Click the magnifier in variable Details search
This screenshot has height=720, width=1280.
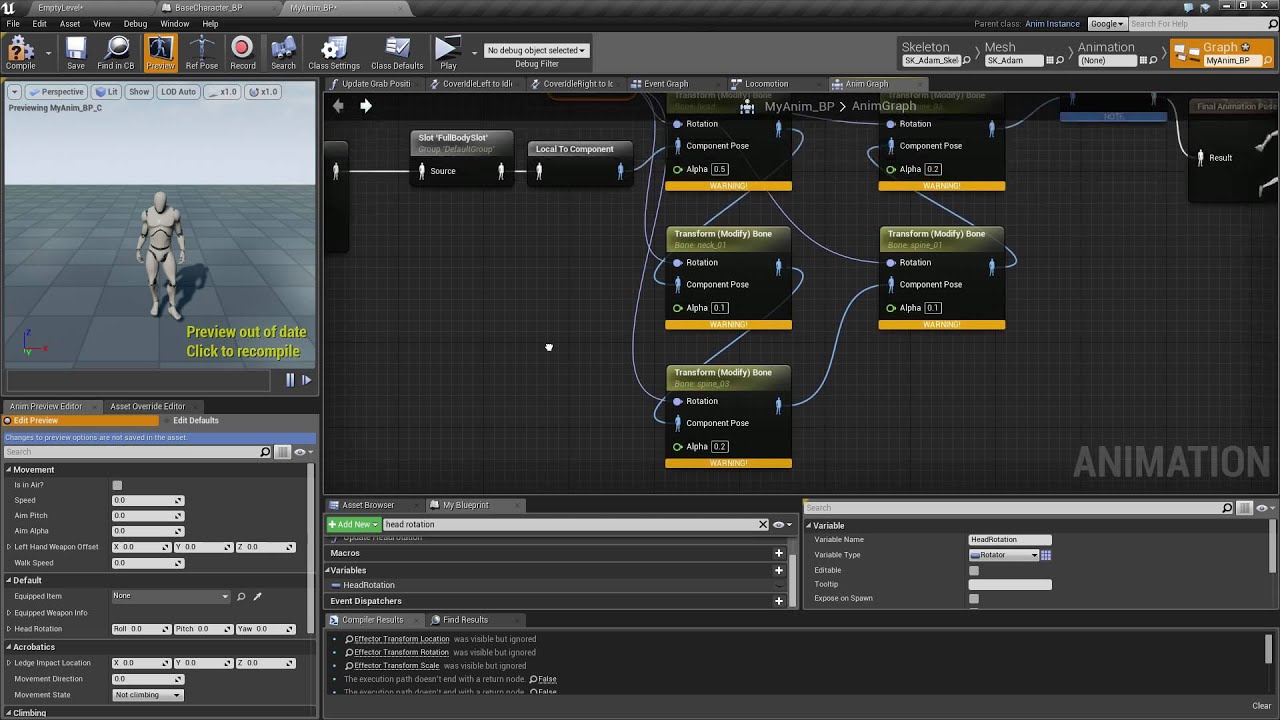(x=1227, y=508)
